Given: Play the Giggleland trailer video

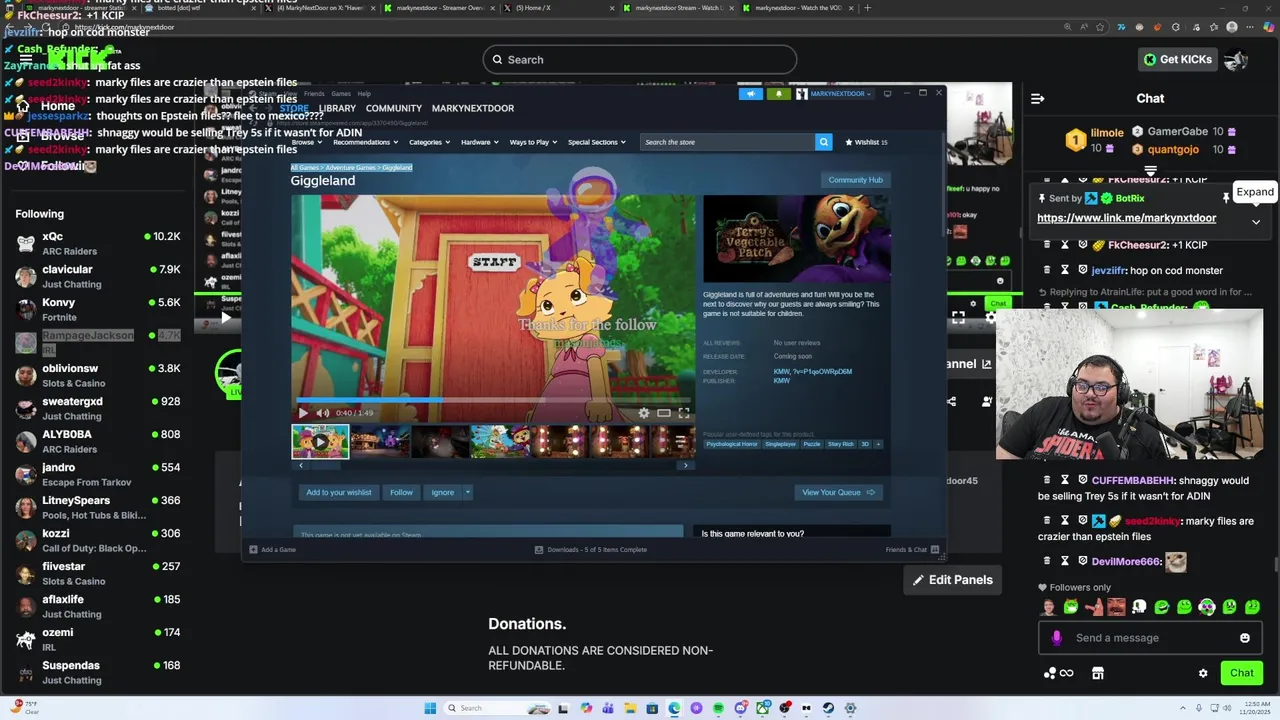Looking at the screenshot, I should (x=303, y=413).
